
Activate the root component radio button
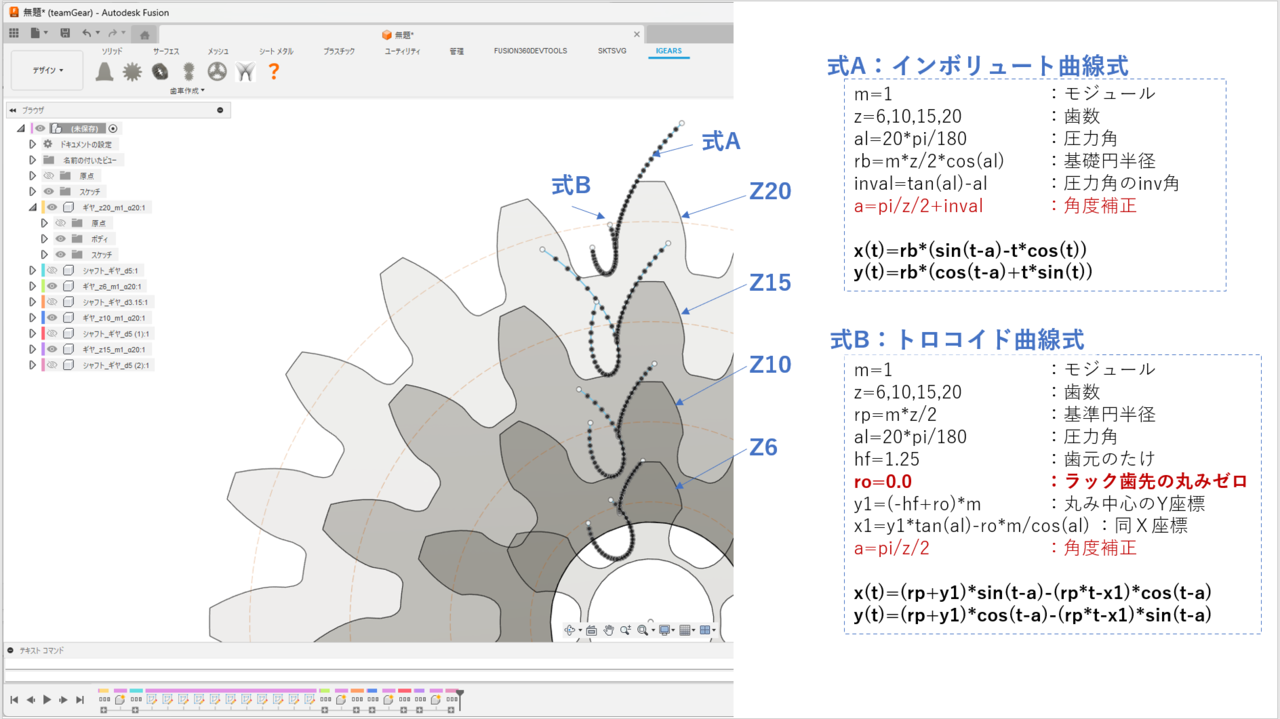click(x=113, y=128)
